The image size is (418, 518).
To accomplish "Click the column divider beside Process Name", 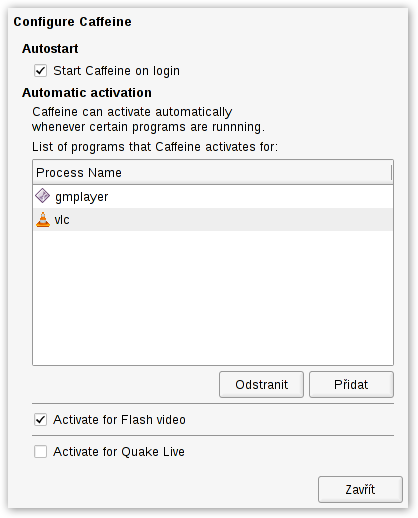I will pos(391,173).
